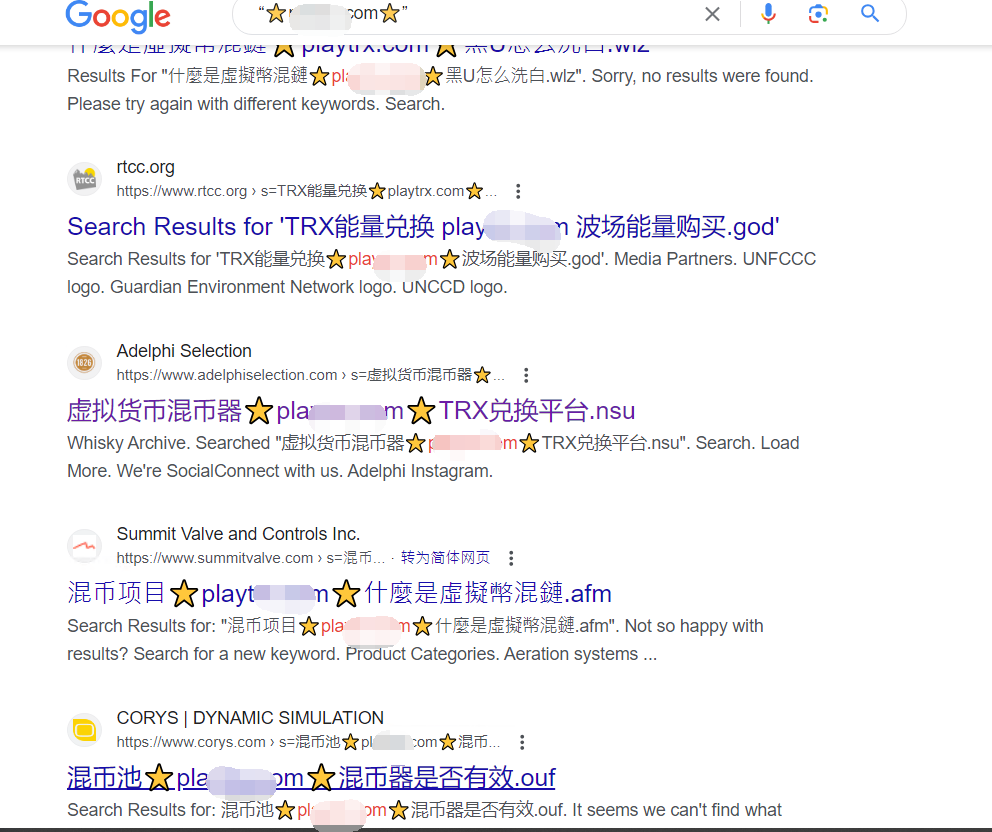
Task: Open Google Lens image search
Action: click(x=818, y=14)
